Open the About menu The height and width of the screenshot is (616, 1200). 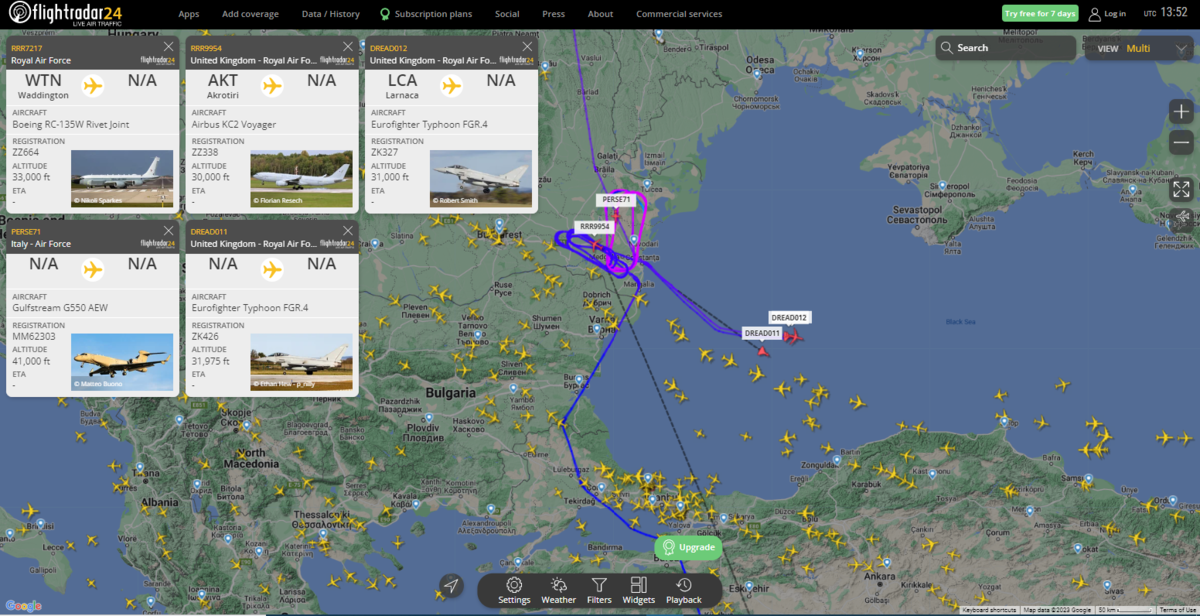pyautogui.click(x=600, y=14)
